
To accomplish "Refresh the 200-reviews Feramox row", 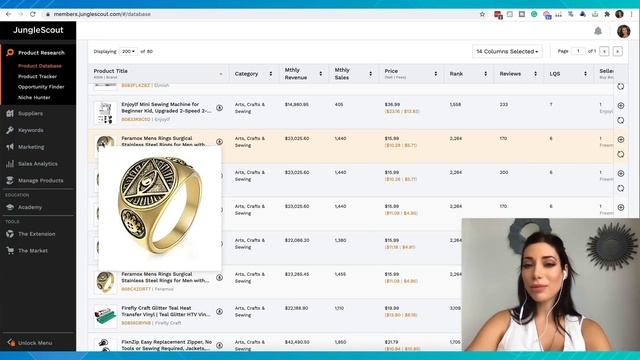I will (621, 188).
